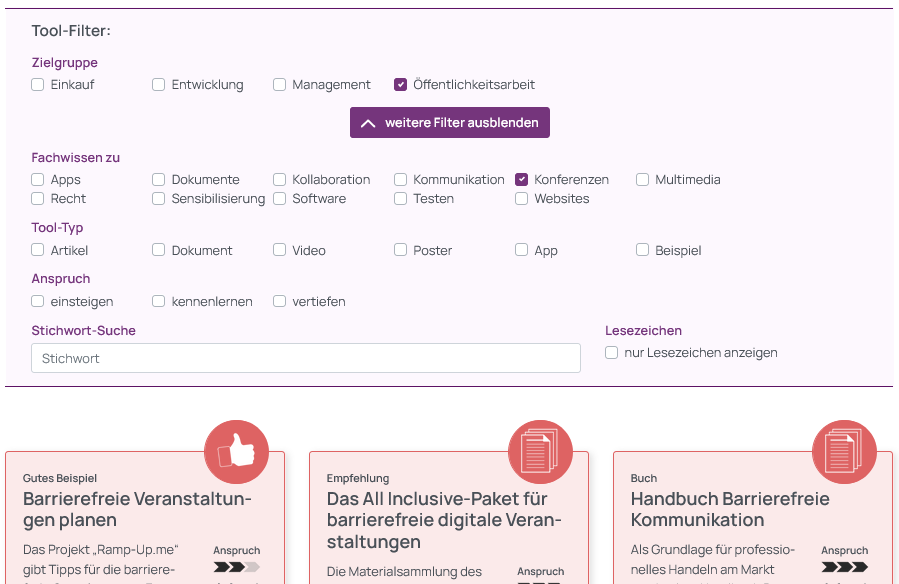The image size is (899, 584).
Task: Click the 'Fachwissen zu' section heading
Action: pyautogui.click(x=76, y=158)
